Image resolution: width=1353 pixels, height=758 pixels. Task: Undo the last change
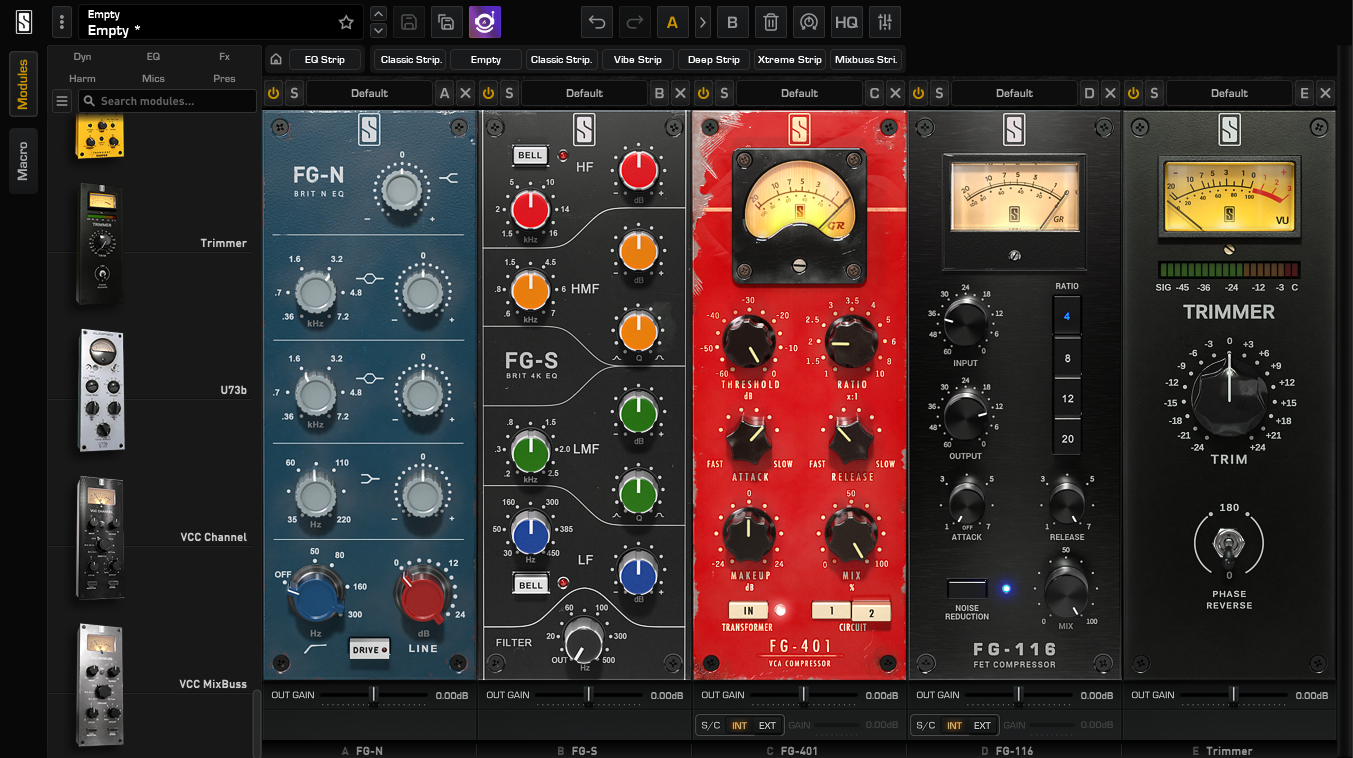coord(597,22)
